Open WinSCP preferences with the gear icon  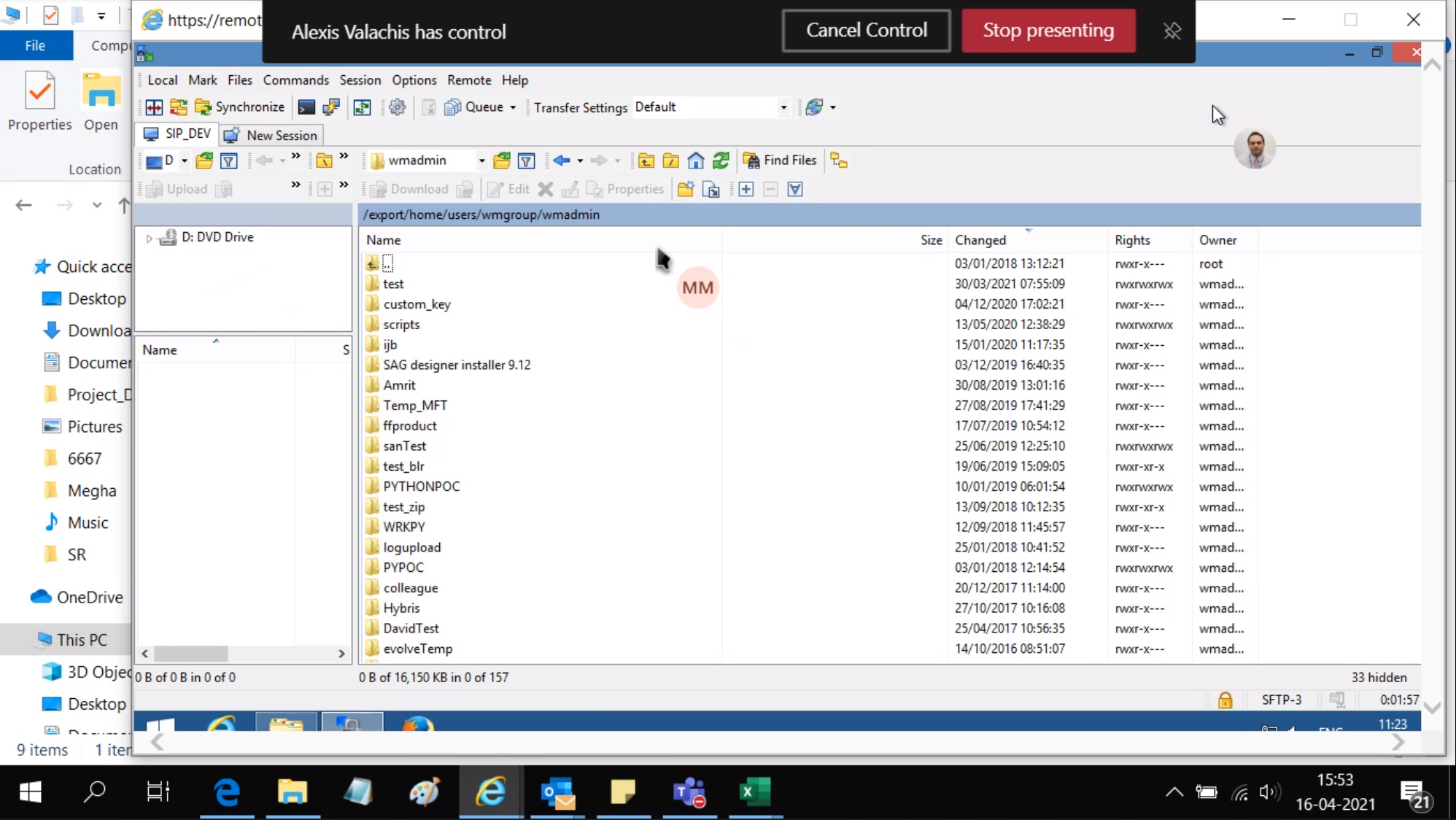(x=398, y=107)
